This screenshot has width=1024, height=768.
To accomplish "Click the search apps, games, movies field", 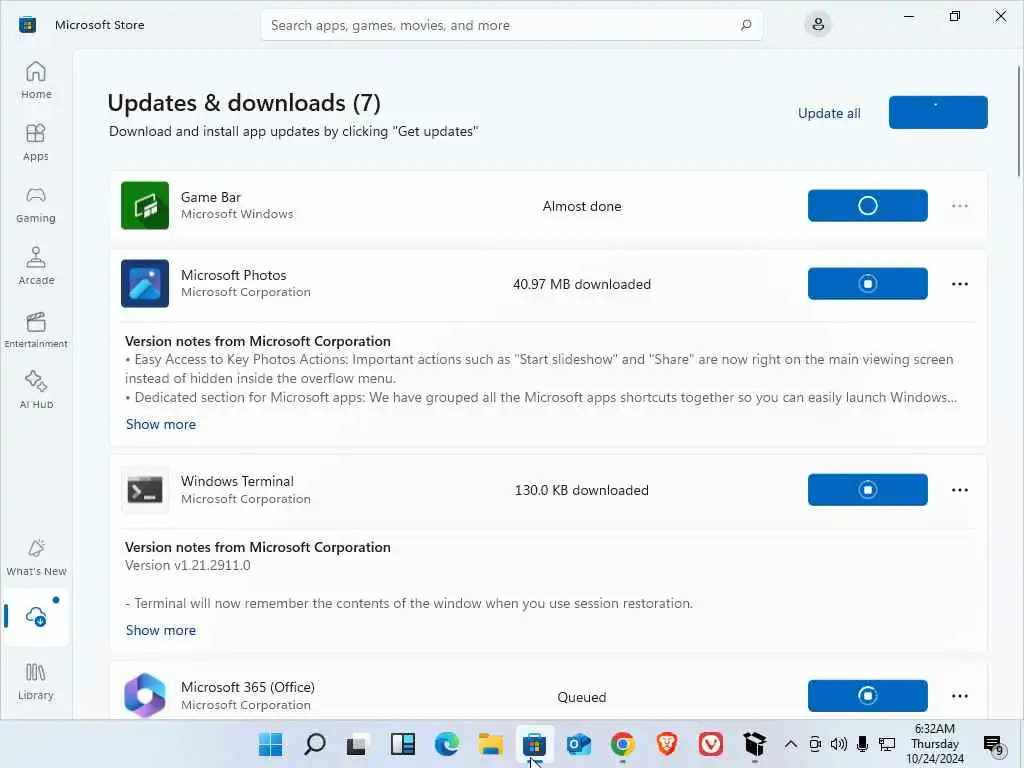I will [x=511, y=25].
